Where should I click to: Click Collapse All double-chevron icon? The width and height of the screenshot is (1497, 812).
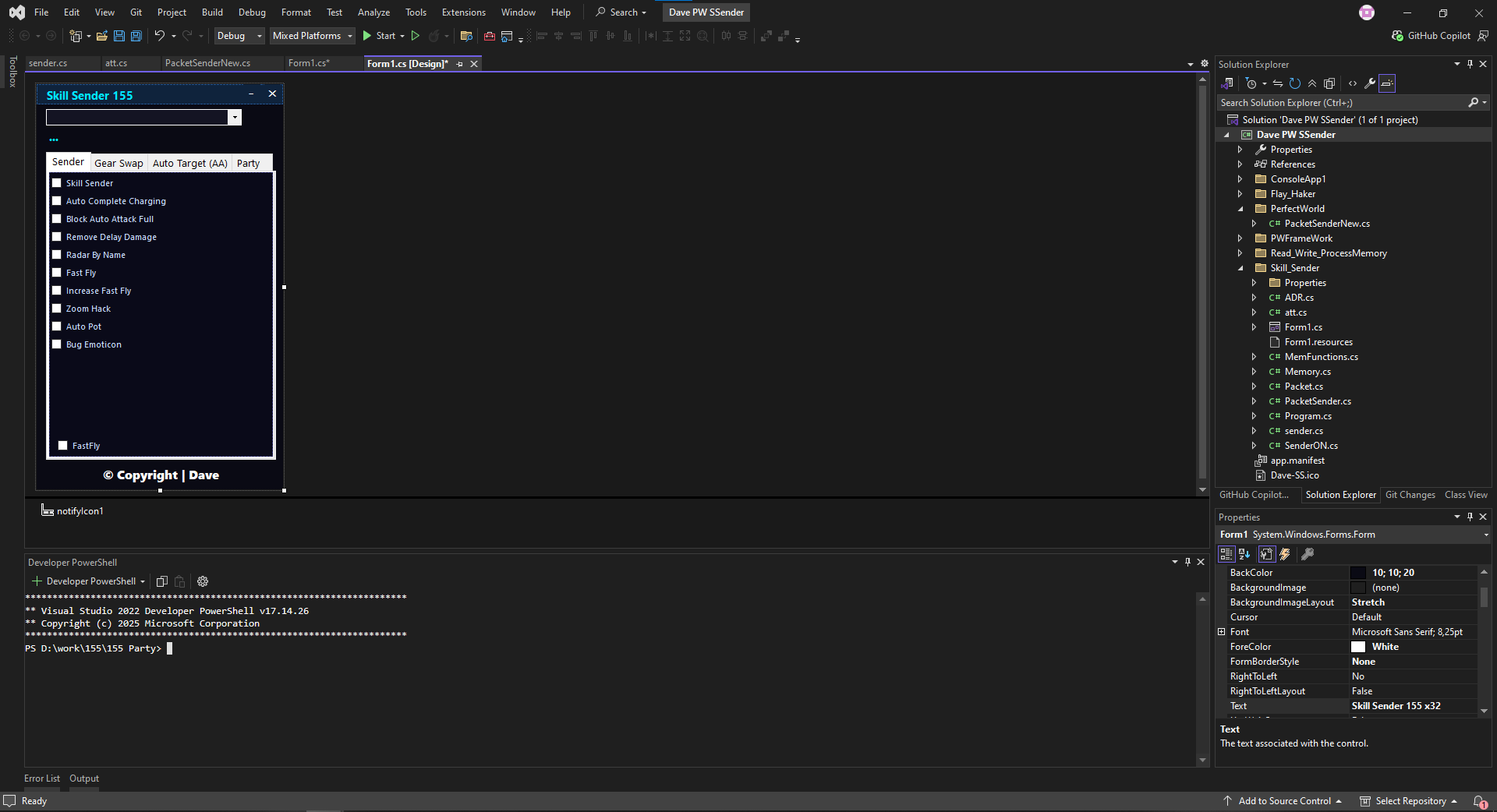tap(1312, 83)
